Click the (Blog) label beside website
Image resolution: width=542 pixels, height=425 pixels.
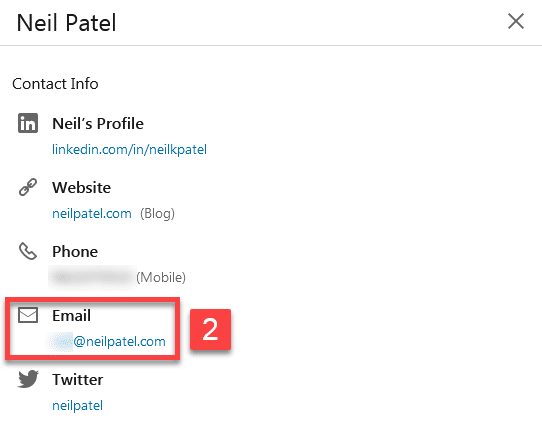coord(157,214)
